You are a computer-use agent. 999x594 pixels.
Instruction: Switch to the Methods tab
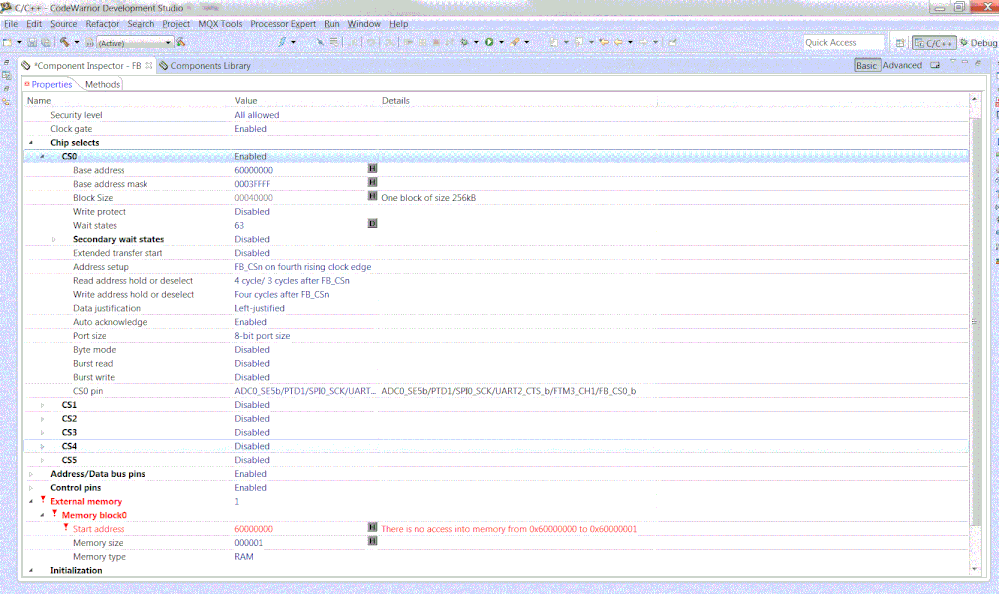(x=102, y=84)
